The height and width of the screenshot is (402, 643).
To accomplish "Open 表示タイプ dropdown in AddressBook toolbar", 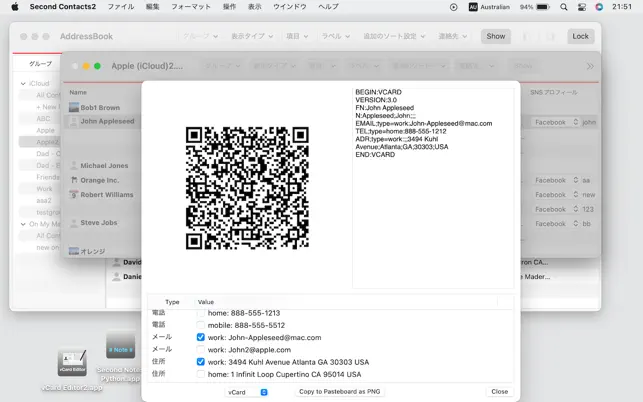I will [x=252, y=36].
